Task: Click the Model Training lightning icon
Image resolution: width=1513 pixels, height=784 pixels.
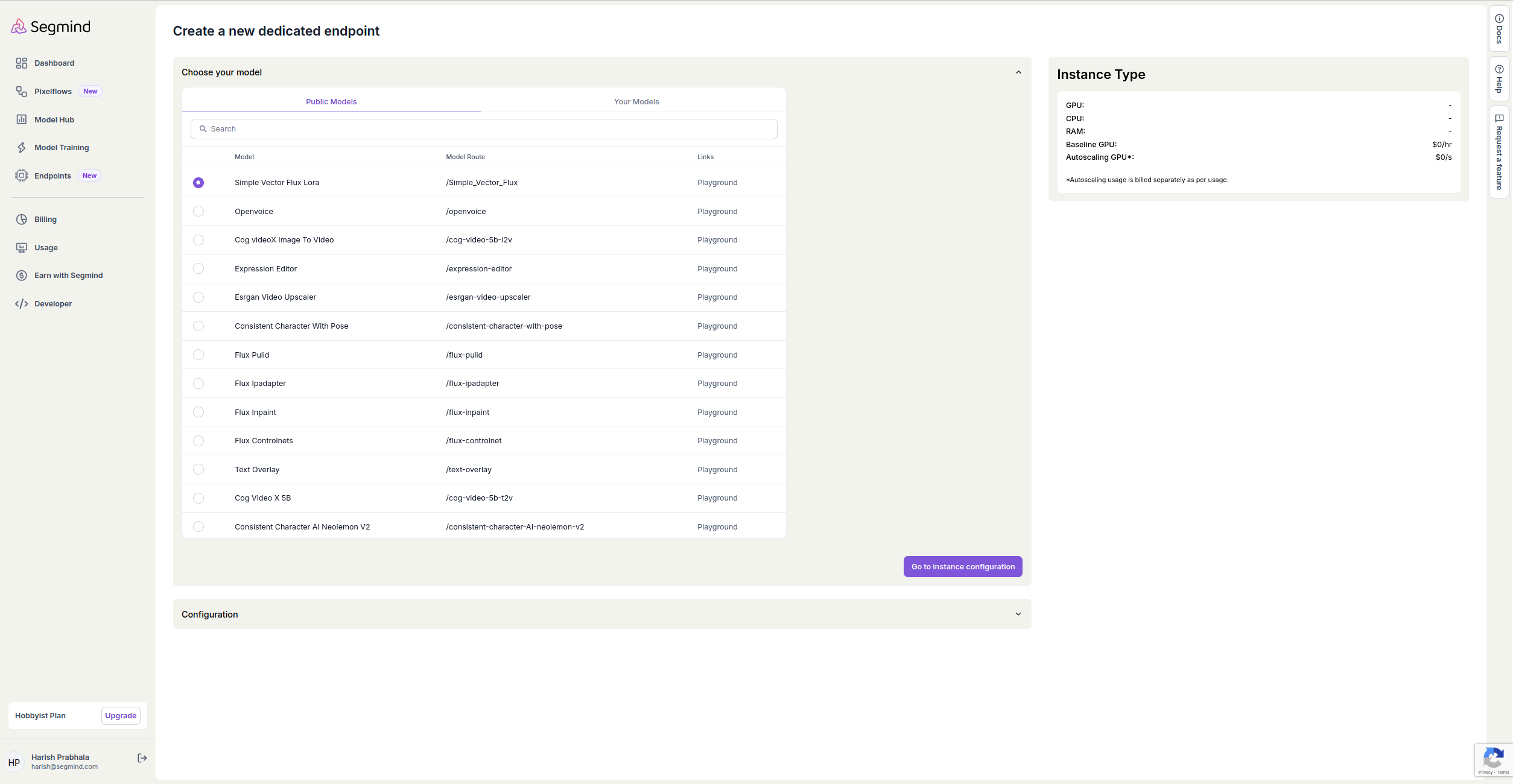Action: tap(22, 148)
